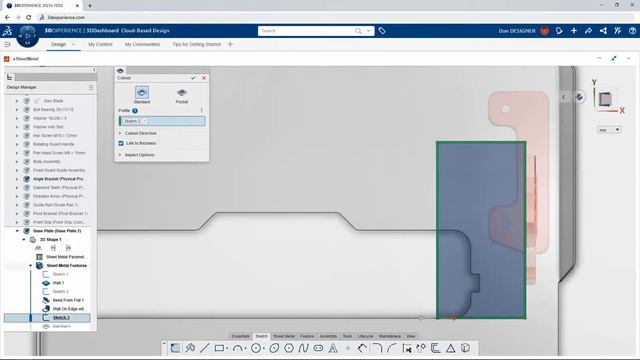The image size is (640, 360).
Task: Open the Profile three-dot options menu
Action: 202,111
